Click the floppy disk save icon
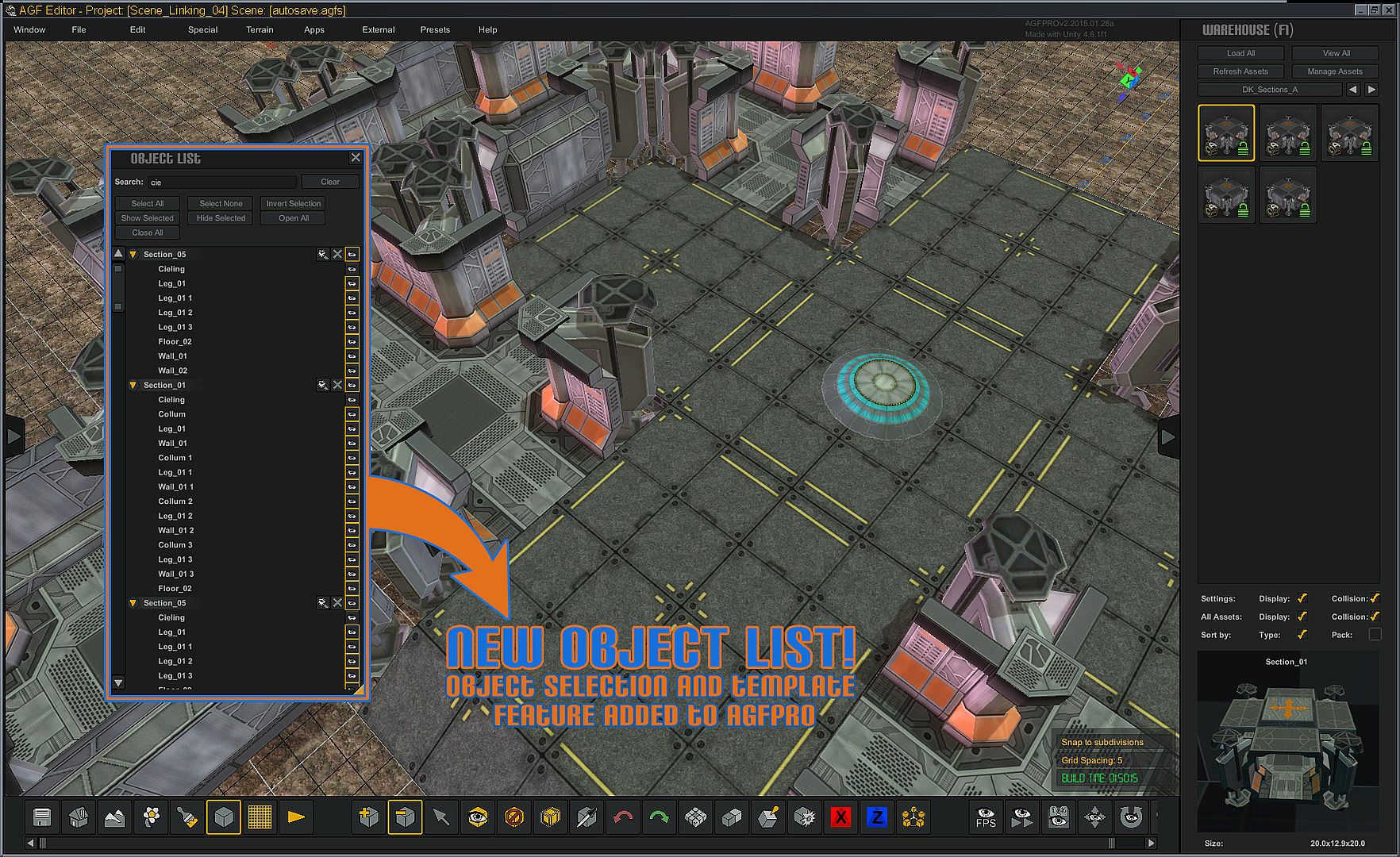Viewport: 1400px width, 857px height. (42, 817)
